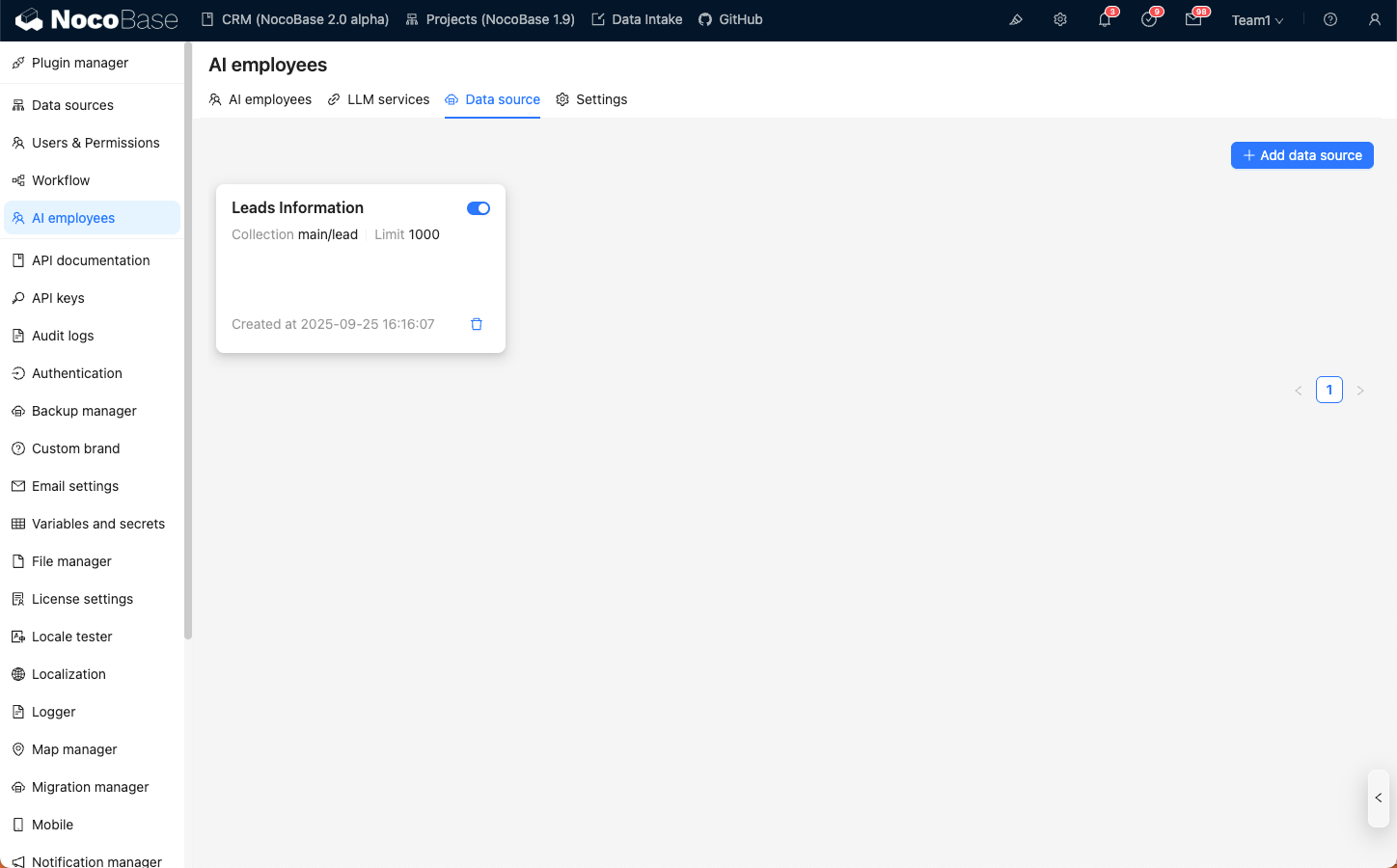Open the user profile icon
1397x868 pixels.
(1375, 19)
